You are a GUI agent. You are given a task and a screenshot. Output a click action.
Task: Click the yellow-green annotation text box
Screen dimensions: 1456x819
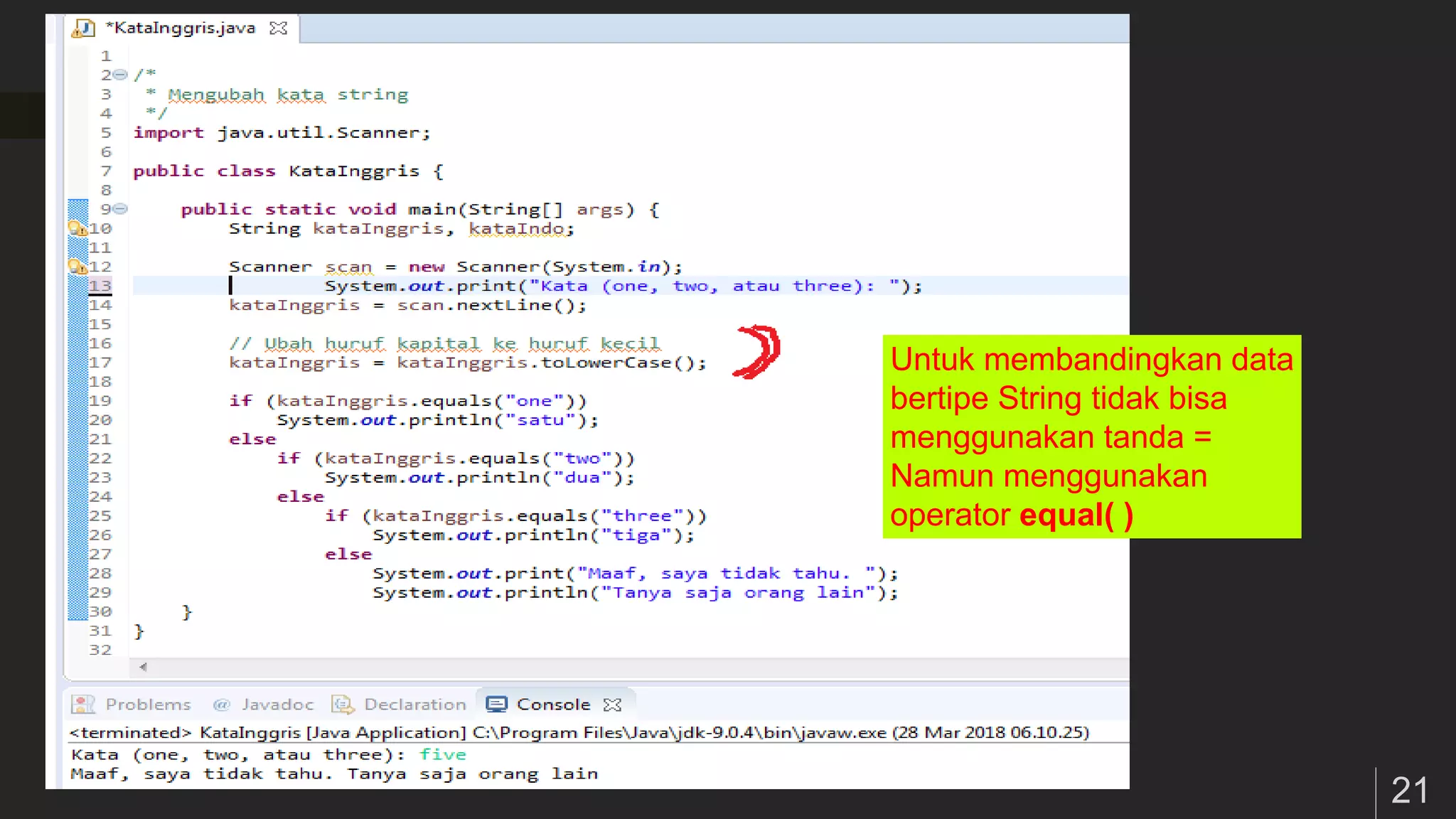click(1091, 437)
